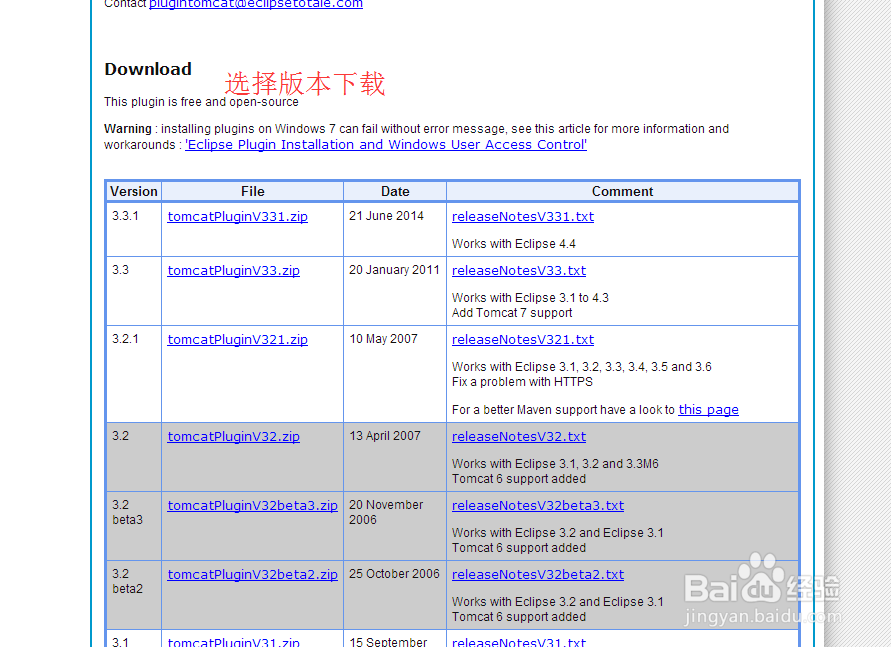Screen dimensions: 891x647
Task: Download tomcatPluginV331.zip
Action: 238,217
